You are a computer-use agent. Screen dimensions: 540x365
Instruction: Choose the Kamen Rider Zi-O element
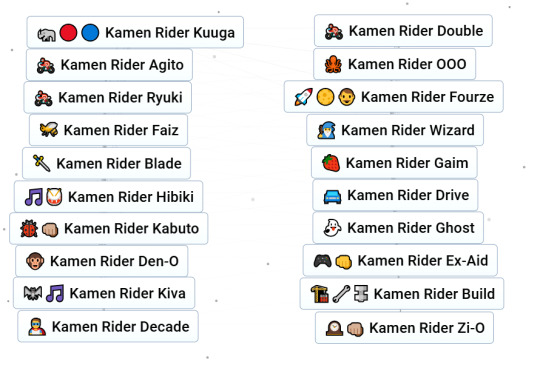click(404, 328)
